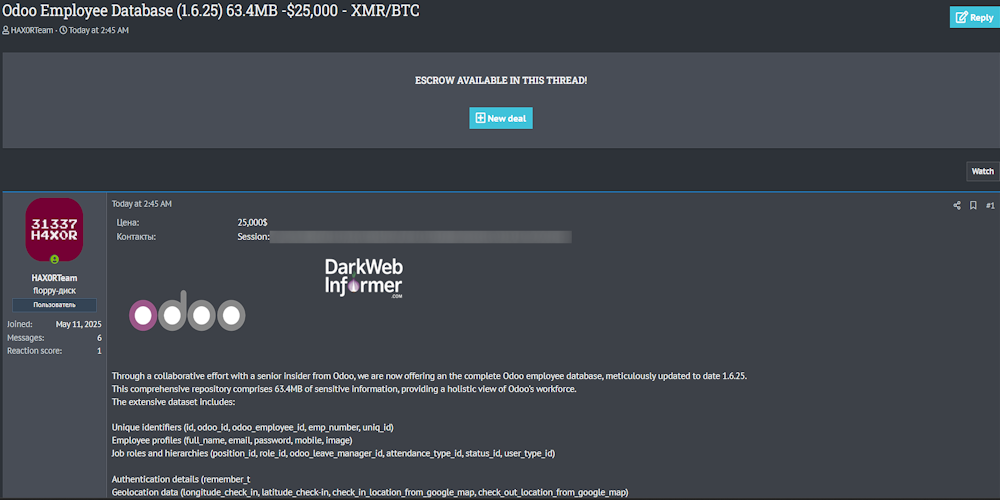Viewport: 1000px width, 500px height.
Task: Click the floppy-диск user title
Action: coord(54,290)
